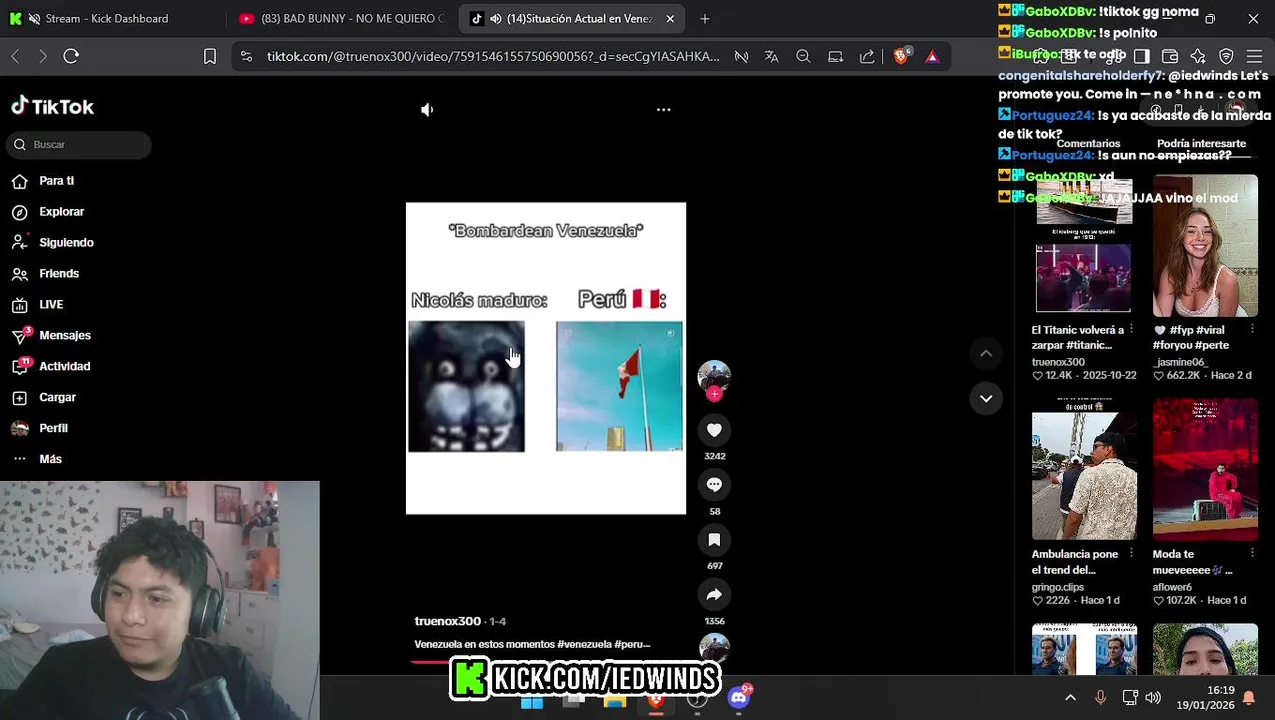The image size is (1275, 720).
Task: Click the #venezuela hashtag in the caption
Action: (584, 645)
